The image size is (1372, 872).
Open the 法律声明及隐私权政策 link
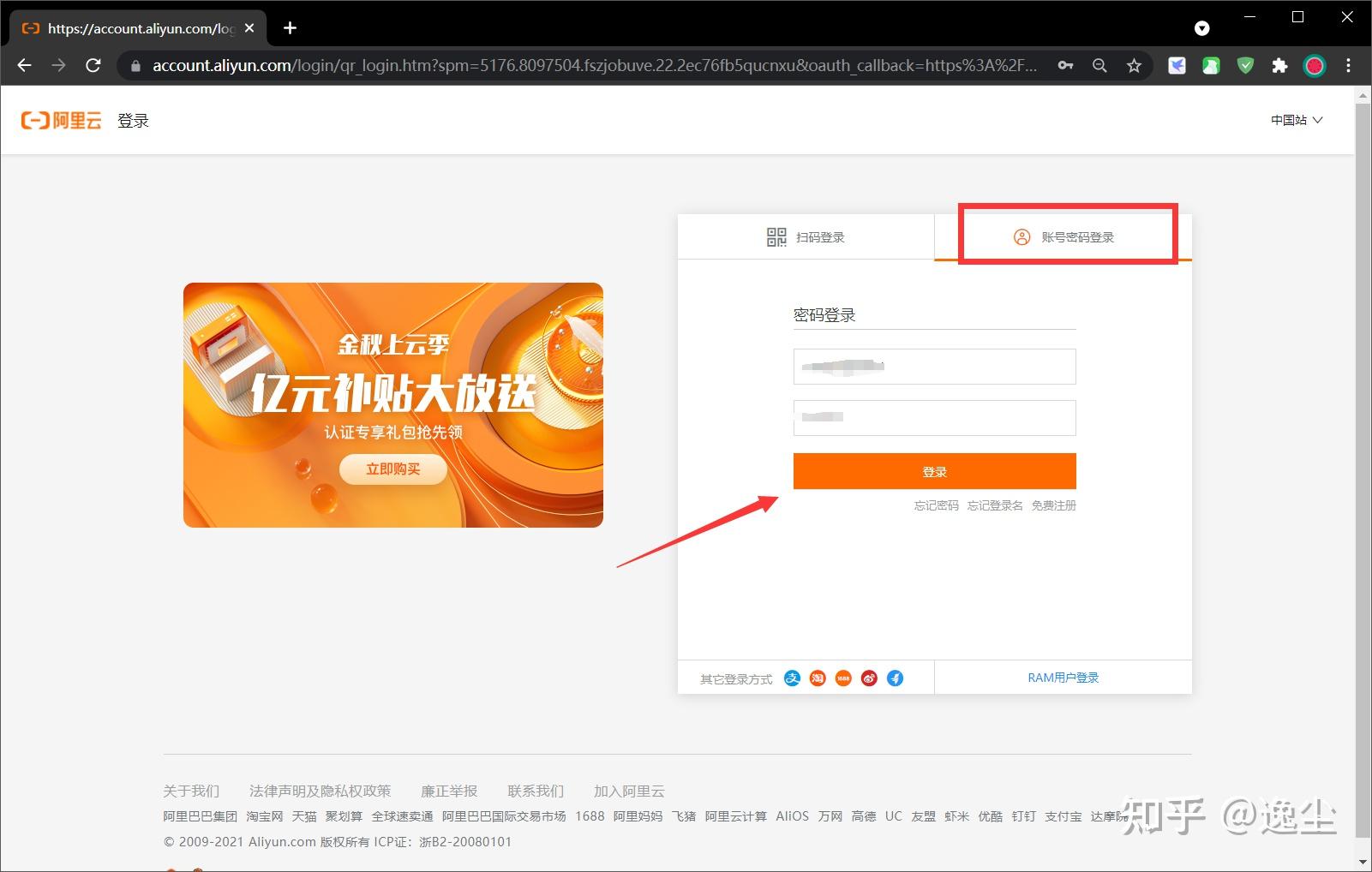[x=320, y=791]
